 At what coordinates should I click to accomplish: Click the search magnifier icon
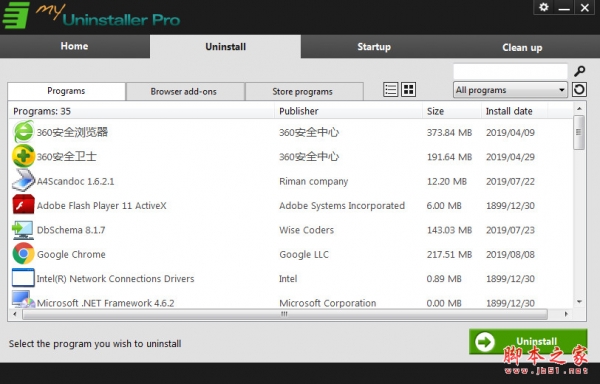[x=579, y=71]
